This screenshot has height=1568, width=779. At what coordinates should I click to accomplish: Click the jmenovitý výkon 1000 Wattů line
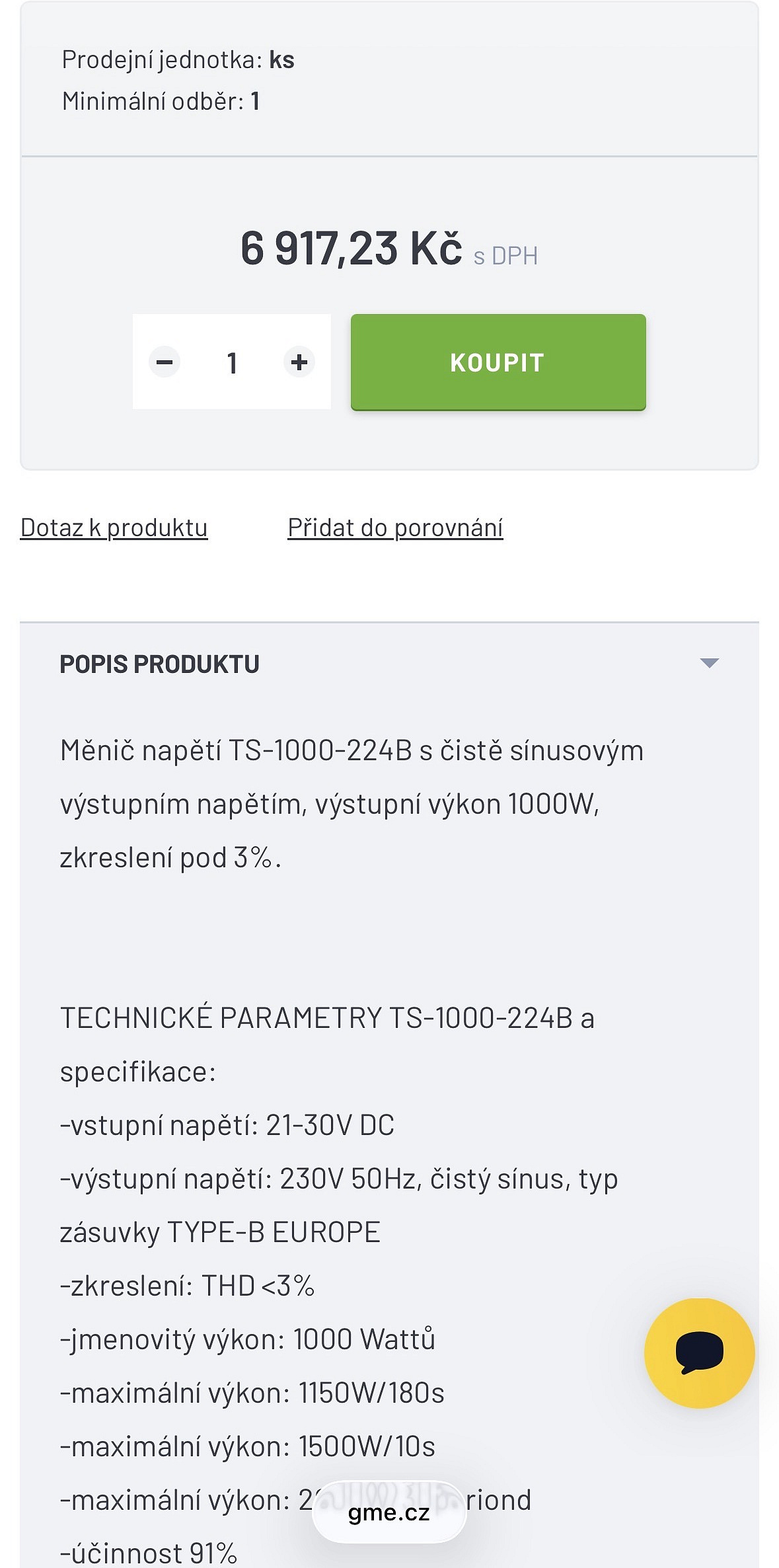pyautogui.click(x=248, y=1339)
